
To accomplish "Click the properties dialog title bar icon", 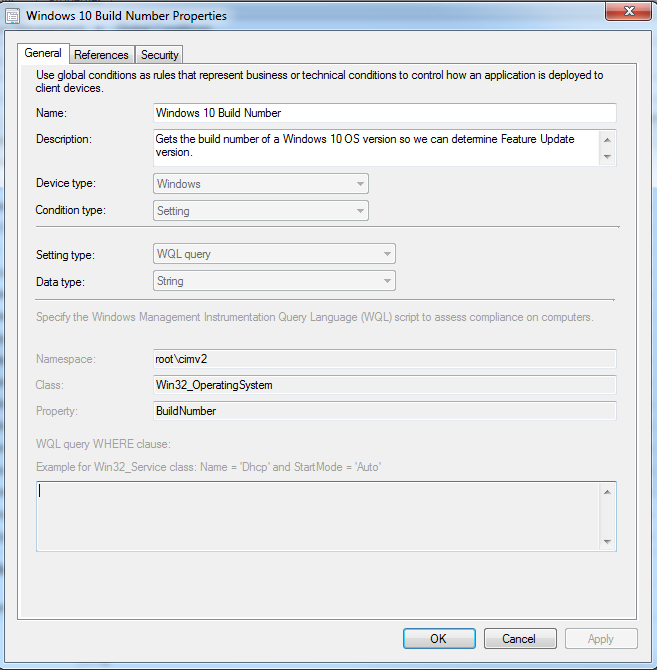I will (x=12, y=16).
